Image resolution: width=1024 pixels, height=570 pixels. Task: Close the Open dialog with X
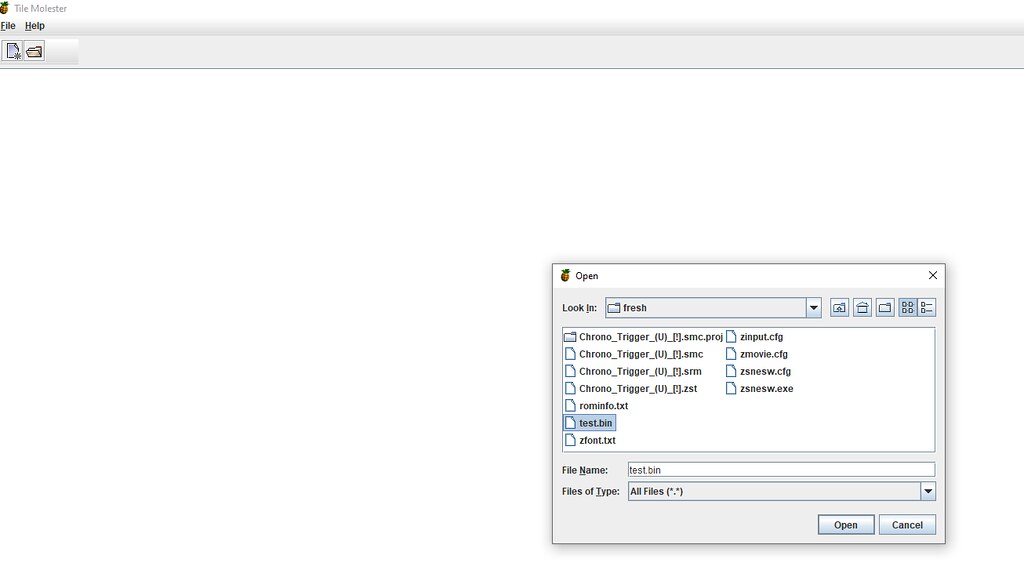point(932,276)
